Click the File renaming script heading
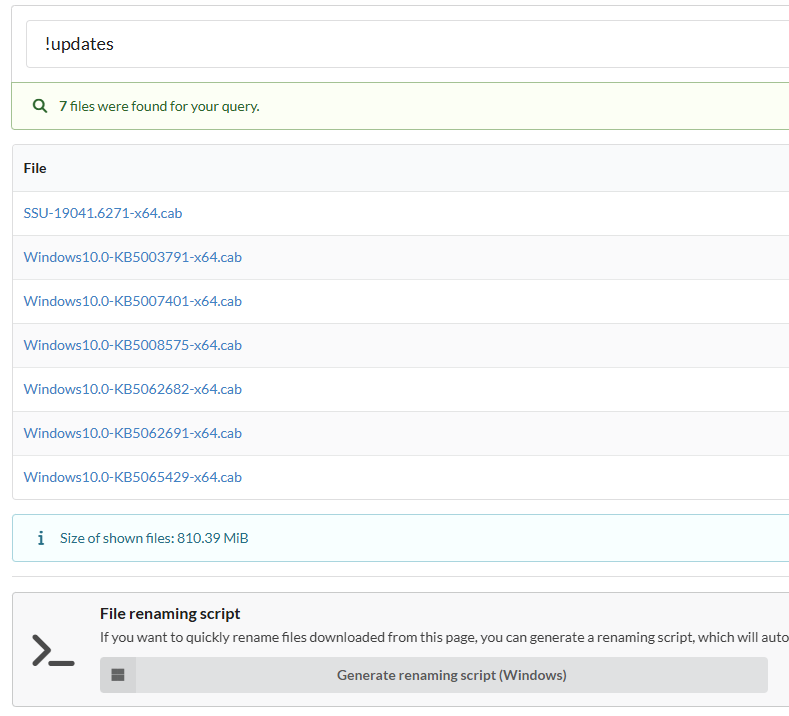Screen dimensions: 789x716 point(170,614)
